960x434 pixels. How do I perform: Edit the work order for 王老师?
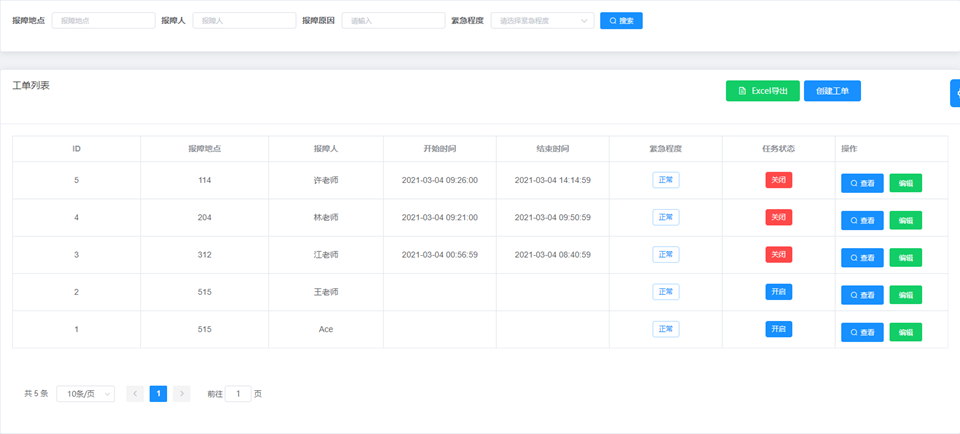(x=906, y=295)
